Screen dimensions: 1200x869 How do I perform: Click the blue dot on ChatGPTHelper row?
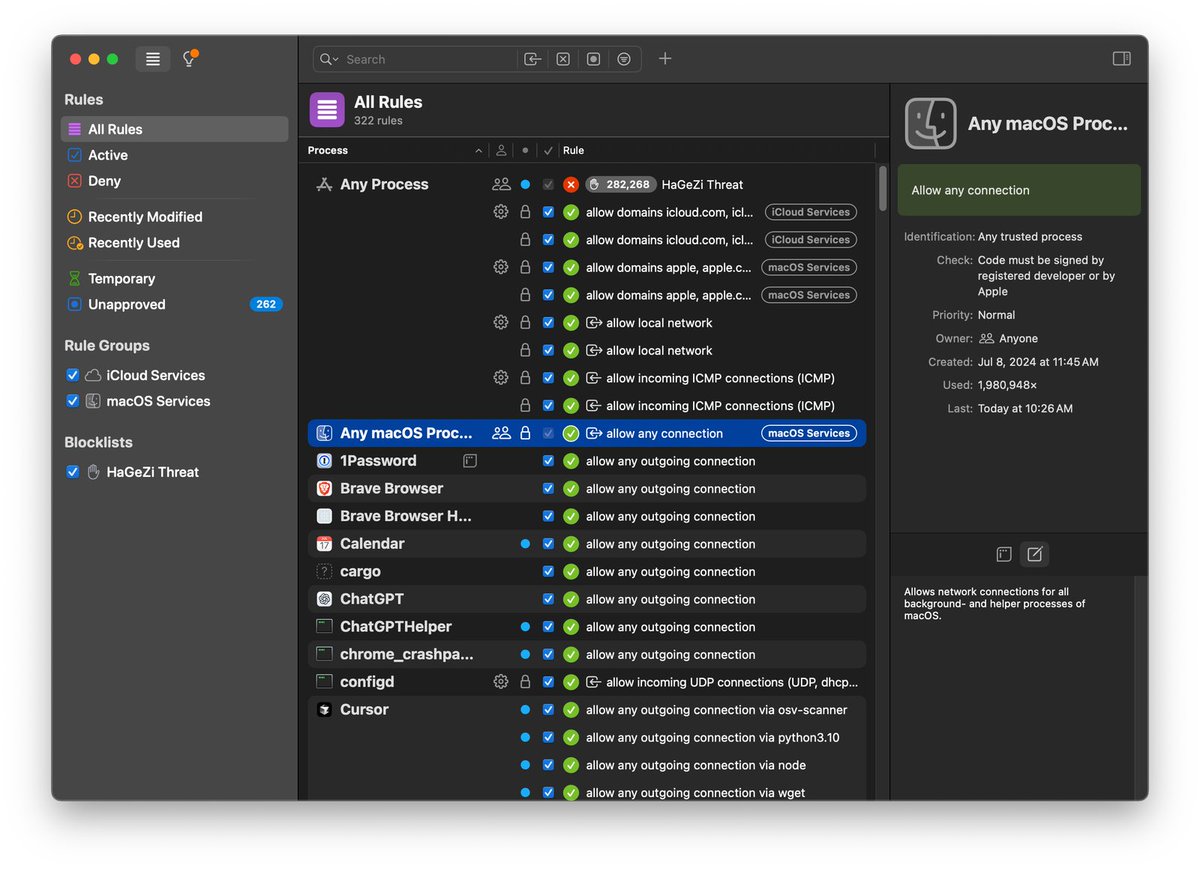tap(525, 627)
